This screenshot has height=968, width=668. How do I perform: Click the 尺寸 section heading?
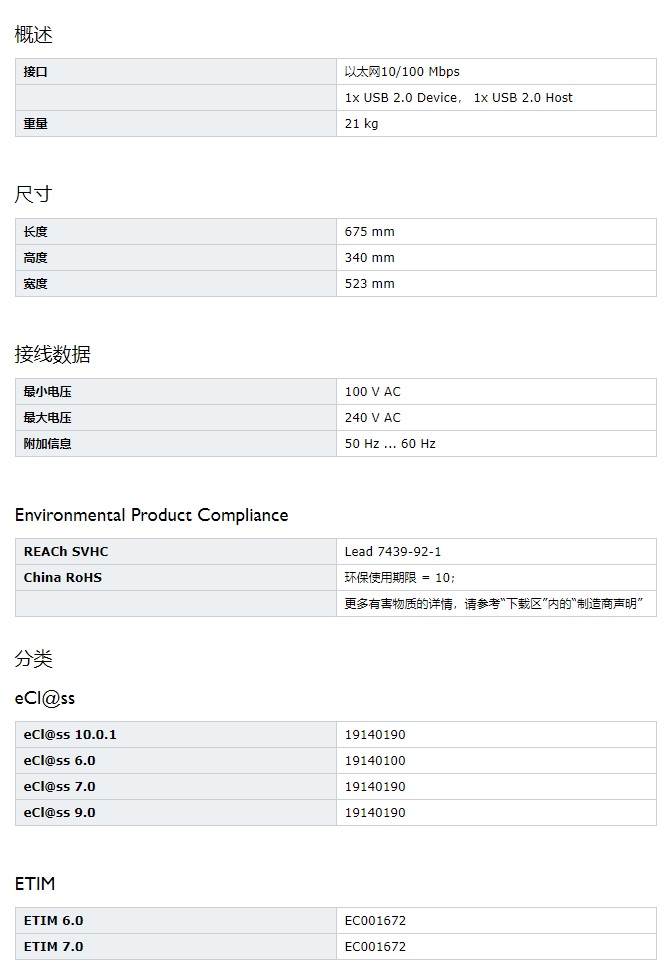click(x=33, y=194)
